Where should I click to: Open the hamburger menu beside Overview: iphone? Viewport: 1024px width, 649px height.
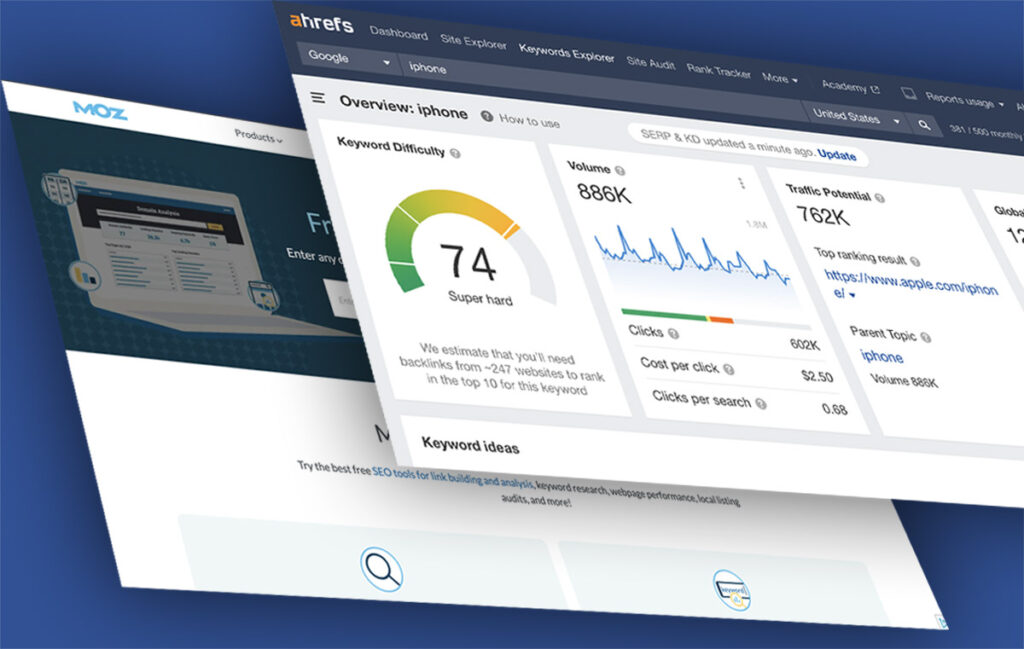[x=318, y=97]
